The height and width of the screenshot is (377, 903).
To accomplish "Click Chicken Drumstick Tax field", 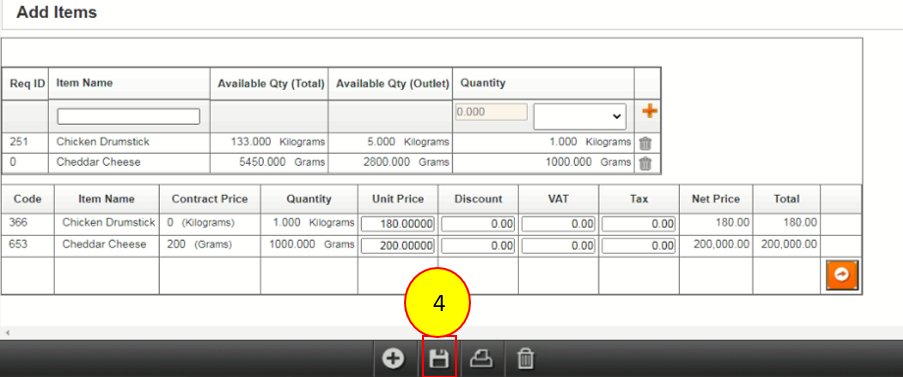I will pos(639,224).
